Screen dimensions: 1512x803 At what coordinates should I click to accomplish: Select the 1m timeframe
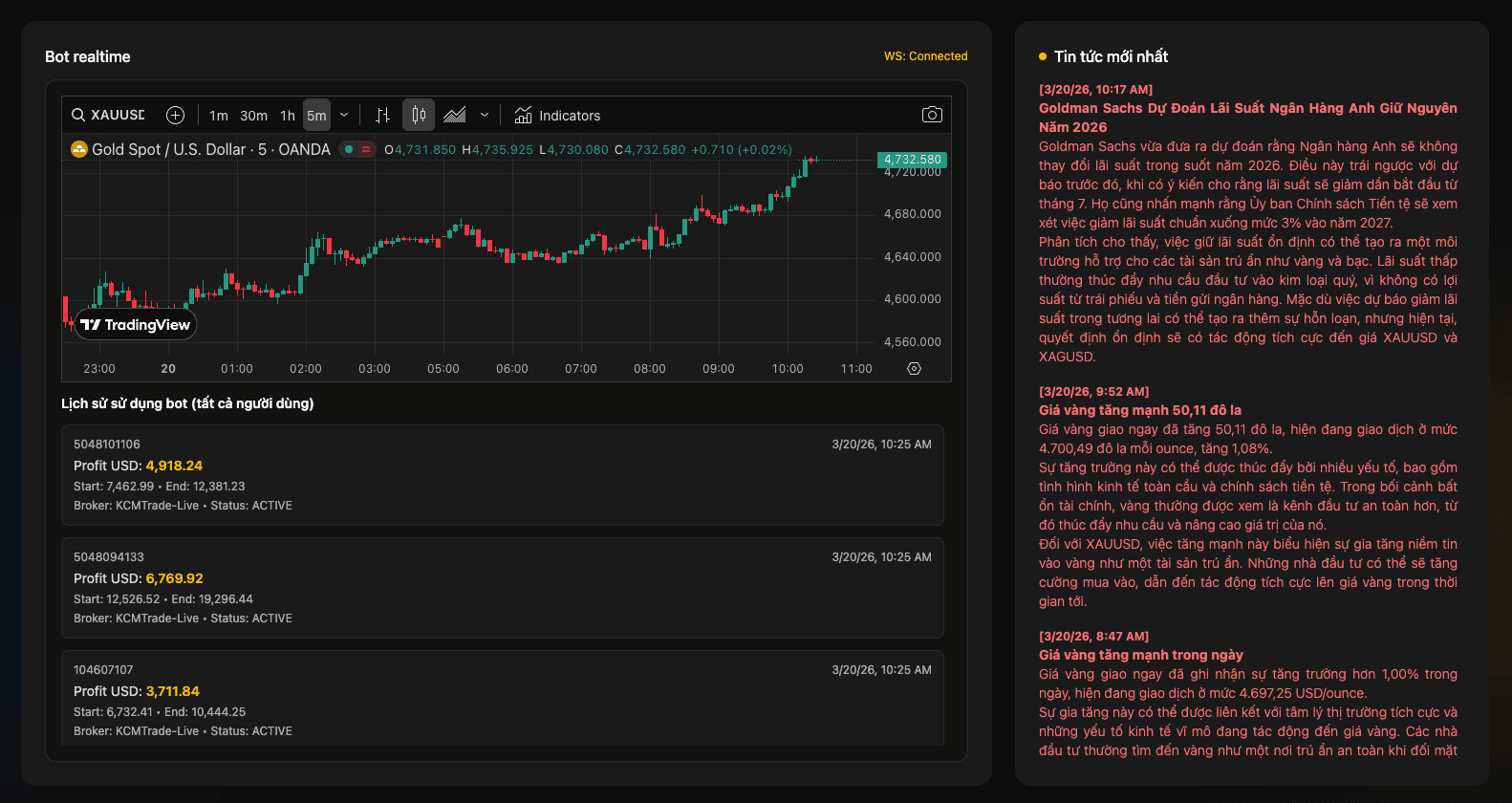(219, 116)
